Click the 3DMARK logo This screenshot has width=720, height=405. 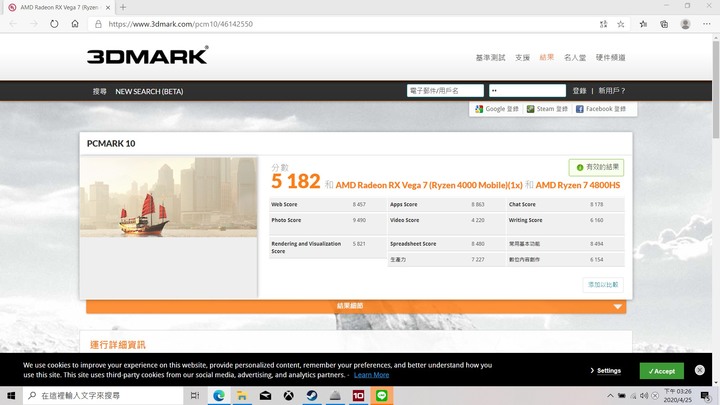[147, 55]
